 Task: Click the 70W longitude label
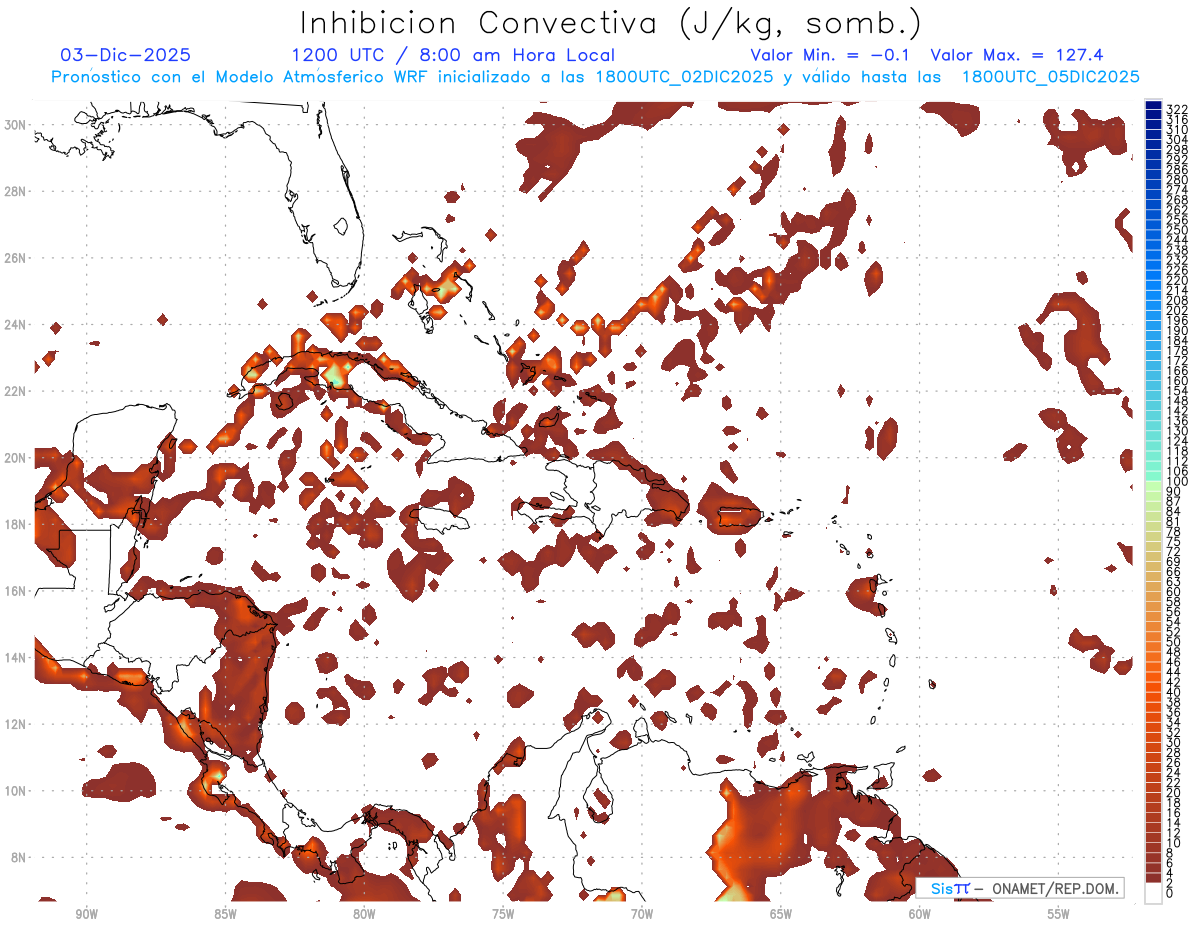(x=642, y=913)
